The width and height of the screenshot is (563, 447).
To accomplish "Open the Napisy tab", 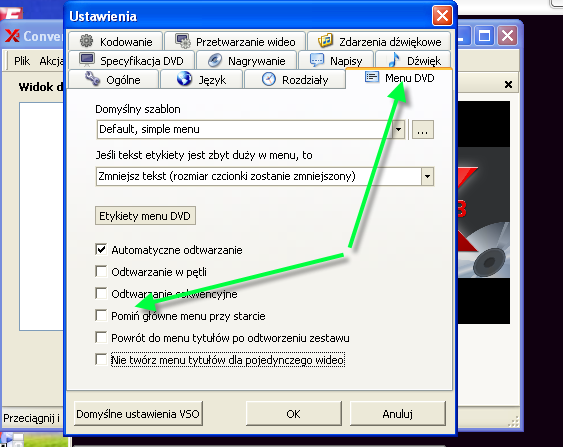I will click(336, 60).
